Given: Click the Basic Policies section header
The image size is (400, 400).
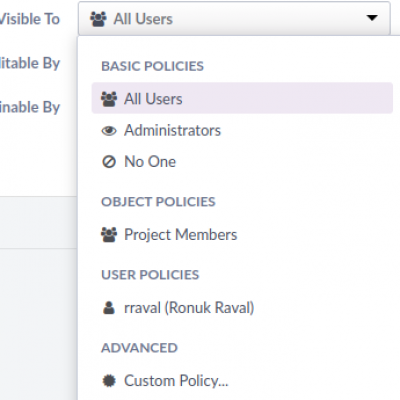Looking at the screenshot, I should (152, 66).
